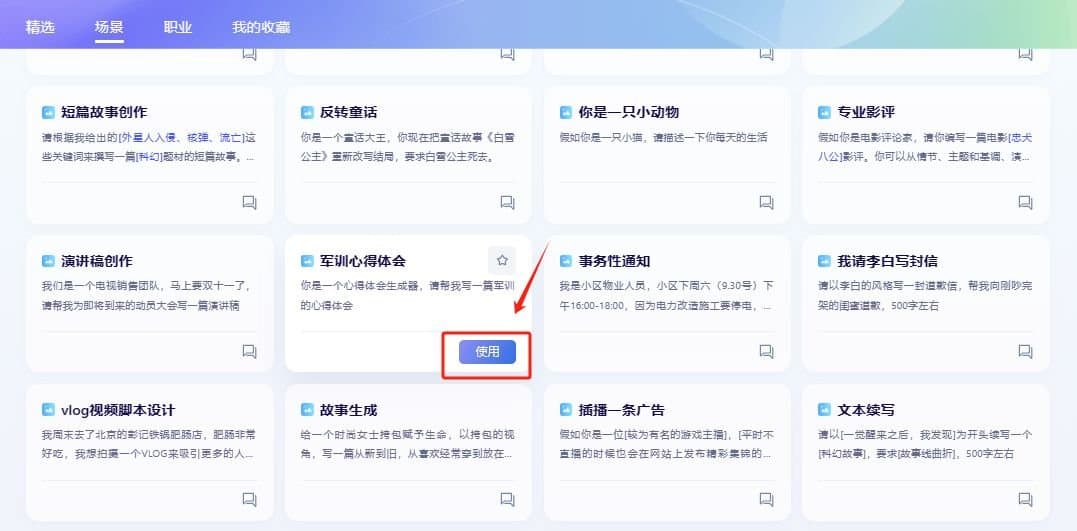Click the chat icon on 反转童话 card
The image size is (1077, 531).
coord(508,202)
